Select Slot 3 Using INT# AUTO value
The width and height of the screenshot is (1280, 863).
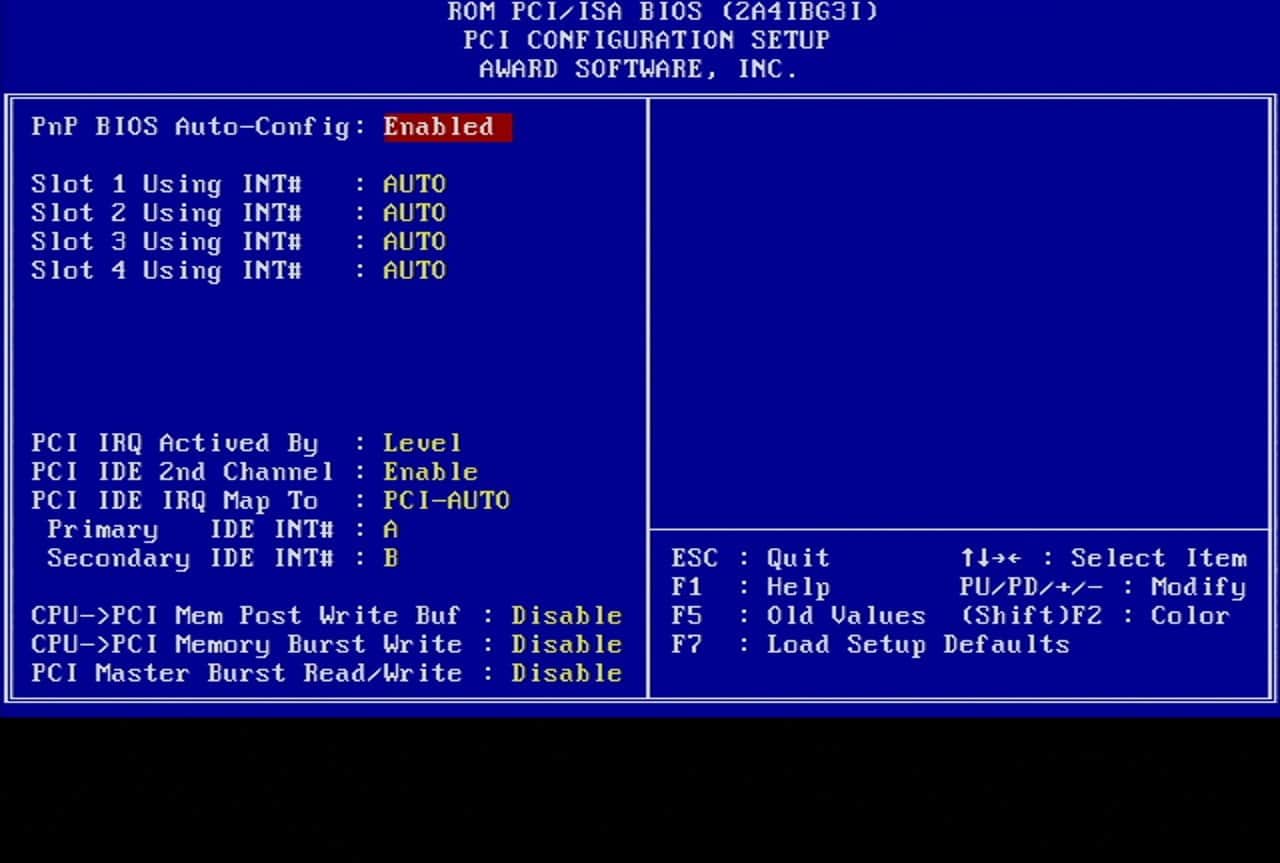[414, 242]
